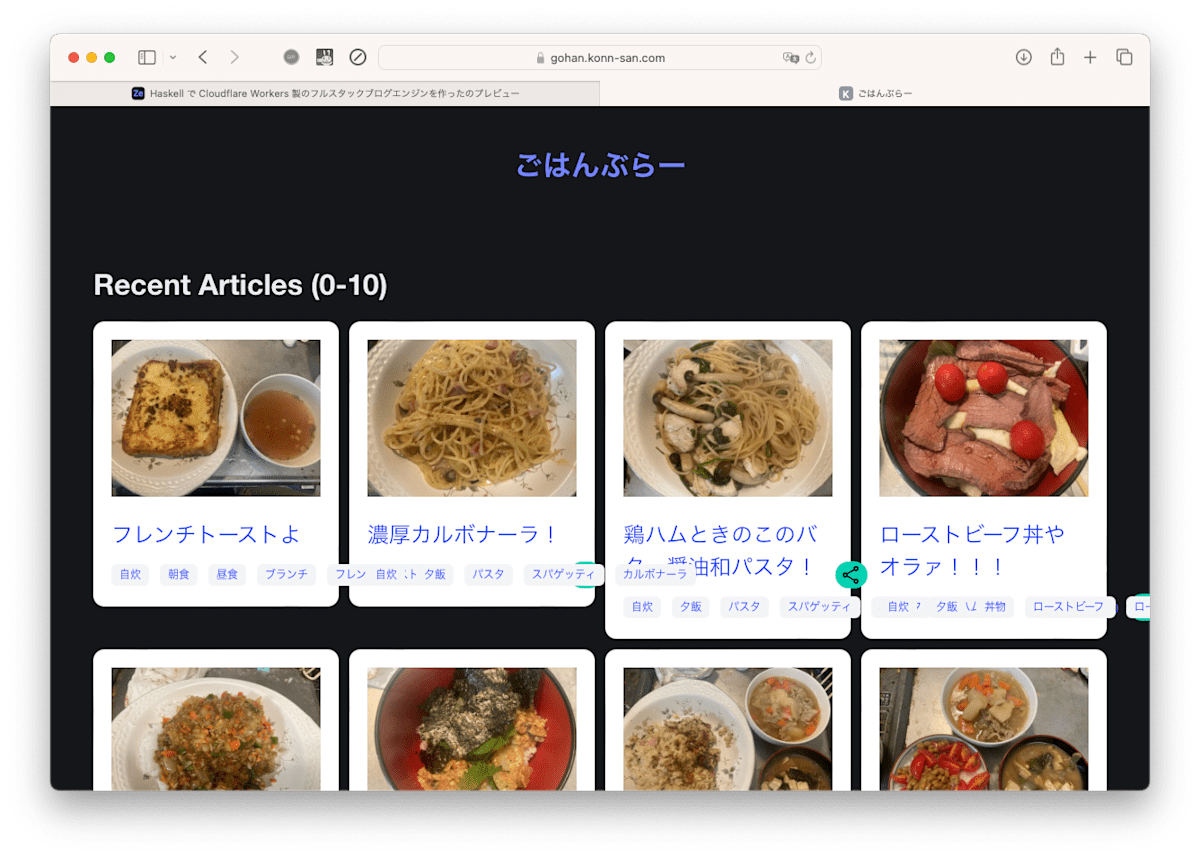This screenshot has height=857, width=1200.
Task: Click 夕飯 tag on 鶏ハム pasta card
Action: pos(691,607)
